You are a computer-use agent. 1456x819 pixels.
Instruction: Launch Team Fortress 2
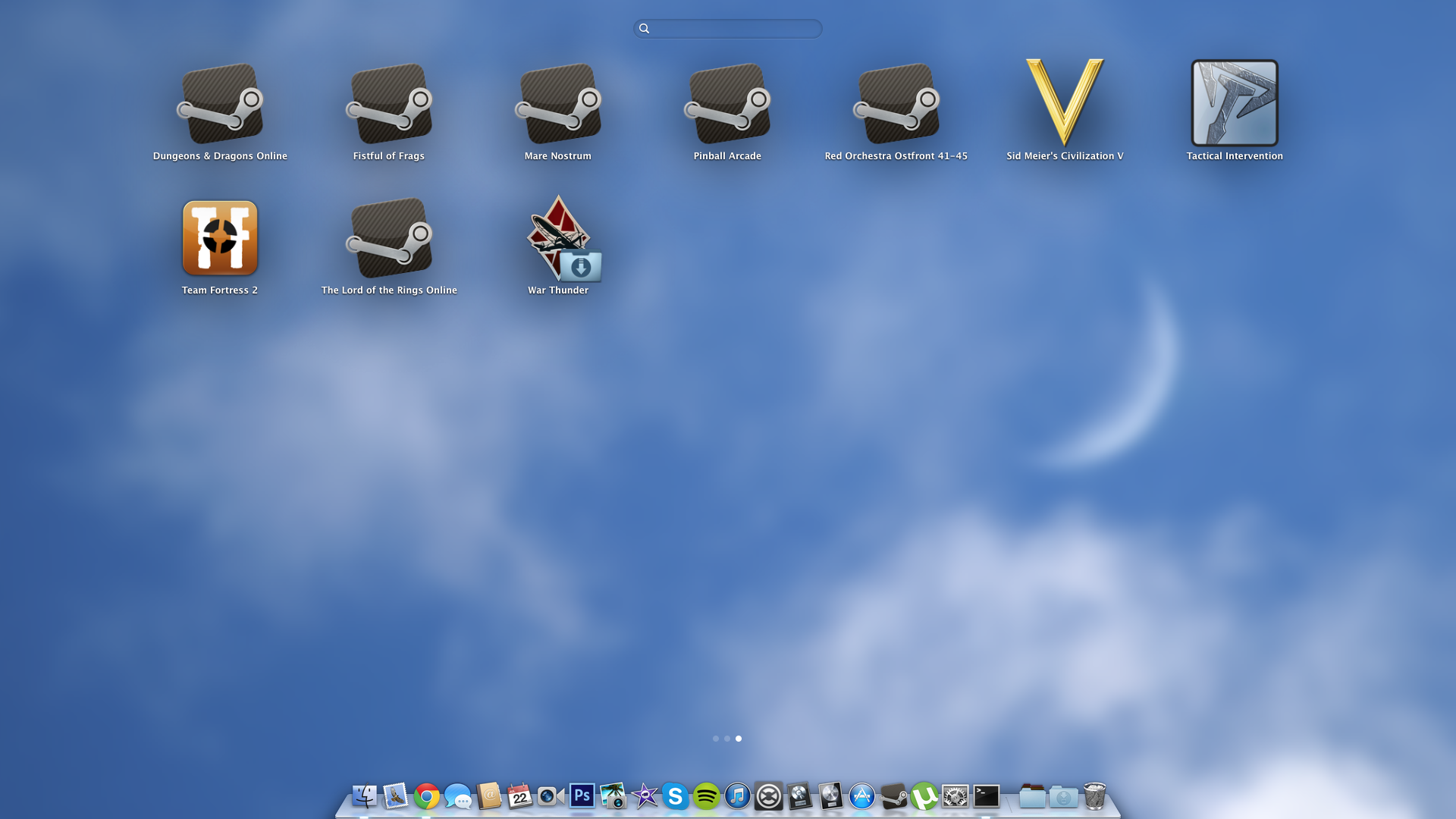pos(220,238)
